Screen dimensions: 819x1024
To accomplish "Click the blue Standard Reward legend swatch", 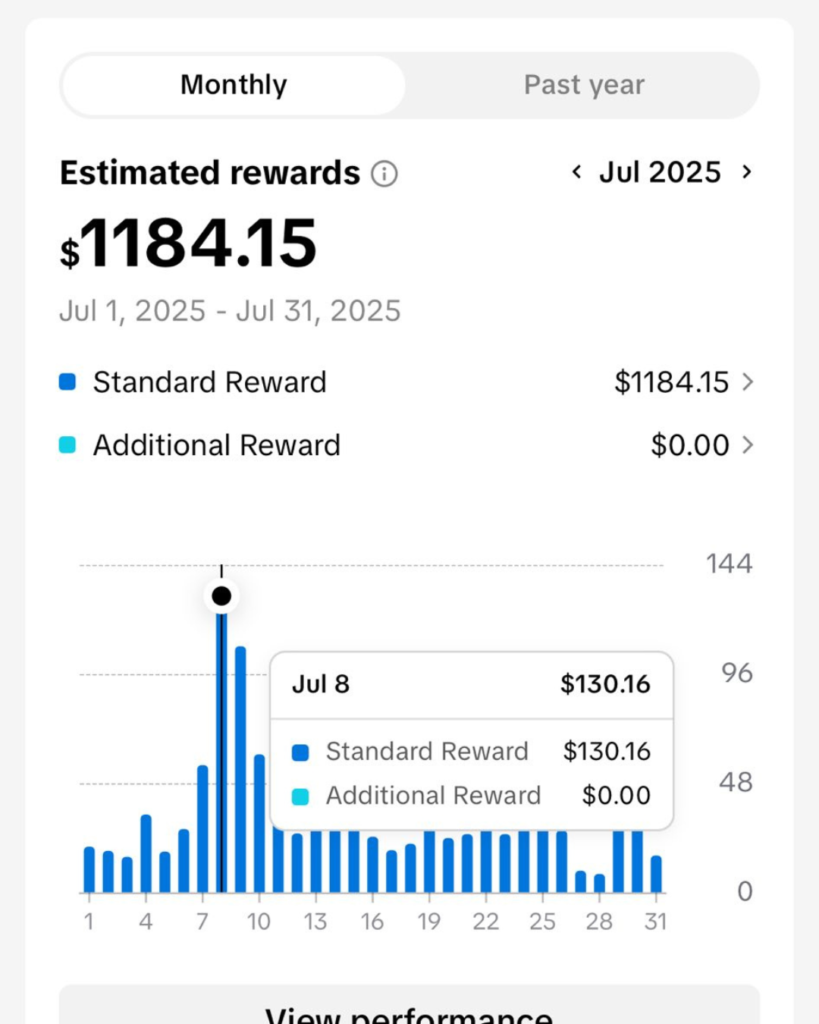I will click(x=67, y=383).
